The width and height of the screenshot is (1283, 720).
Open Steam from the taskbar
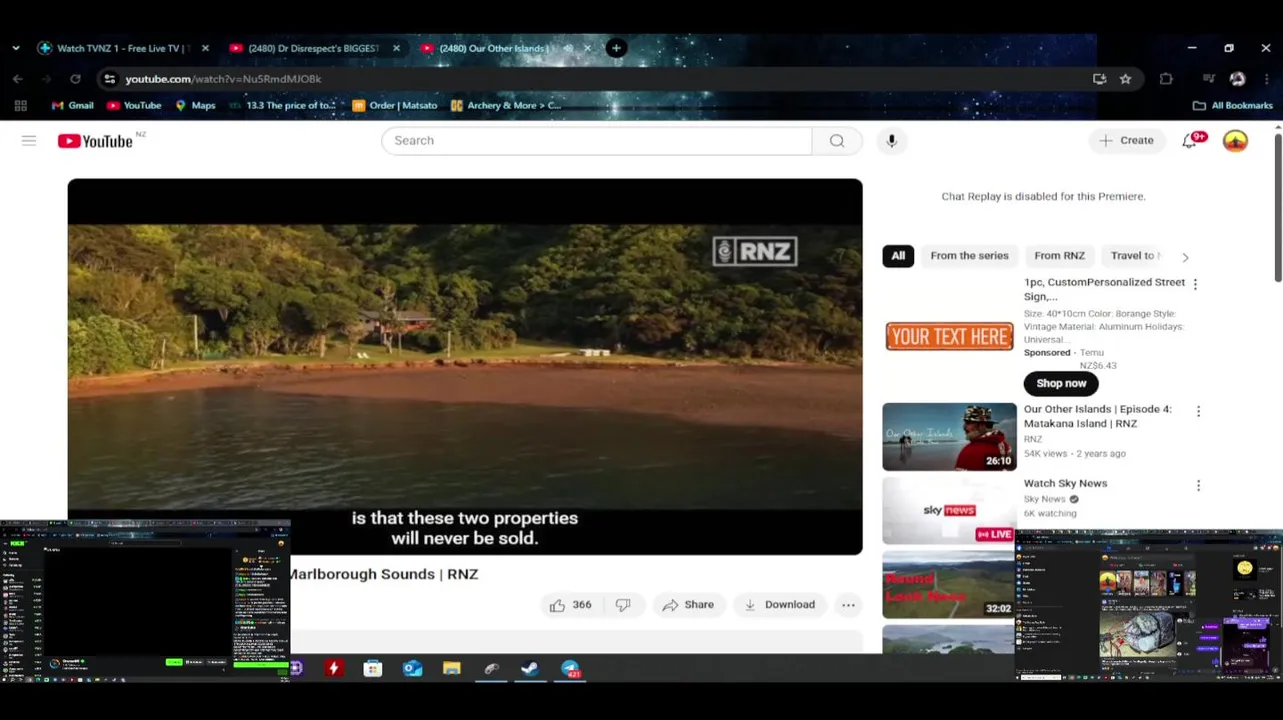(x=530, y=669)
